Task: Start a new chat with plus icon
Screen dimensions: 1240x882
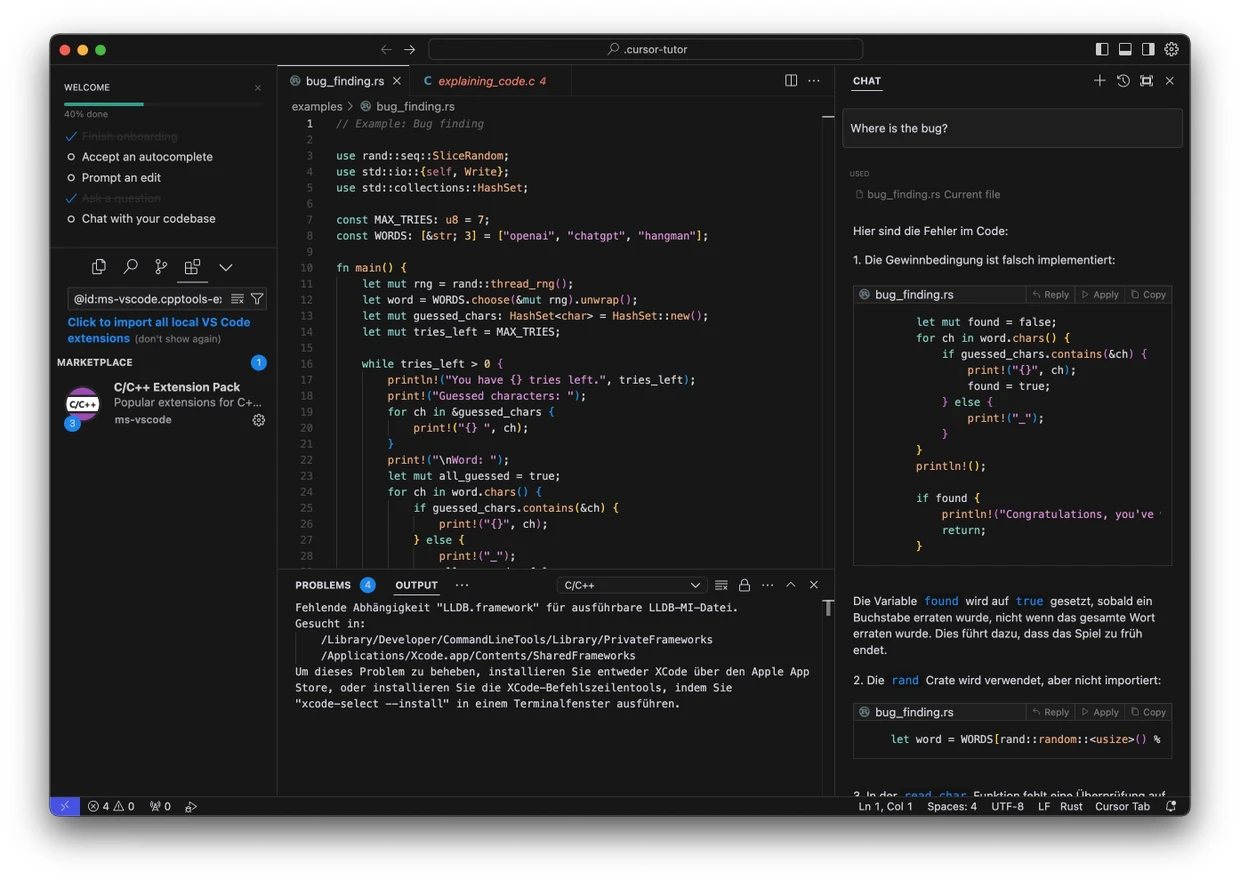Action: point(1099,81)
